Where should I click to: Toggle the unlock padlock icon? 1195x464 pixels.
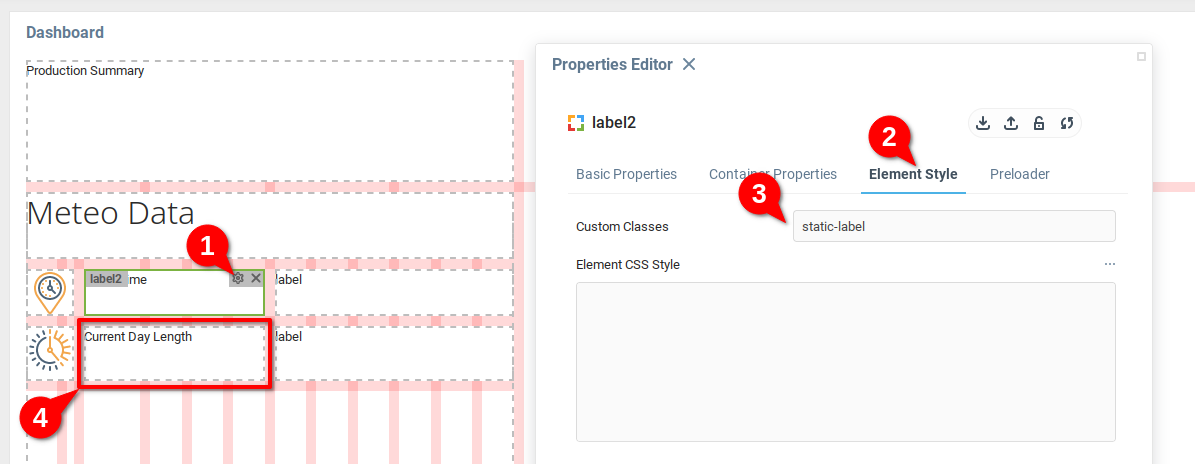point(1039,123)
